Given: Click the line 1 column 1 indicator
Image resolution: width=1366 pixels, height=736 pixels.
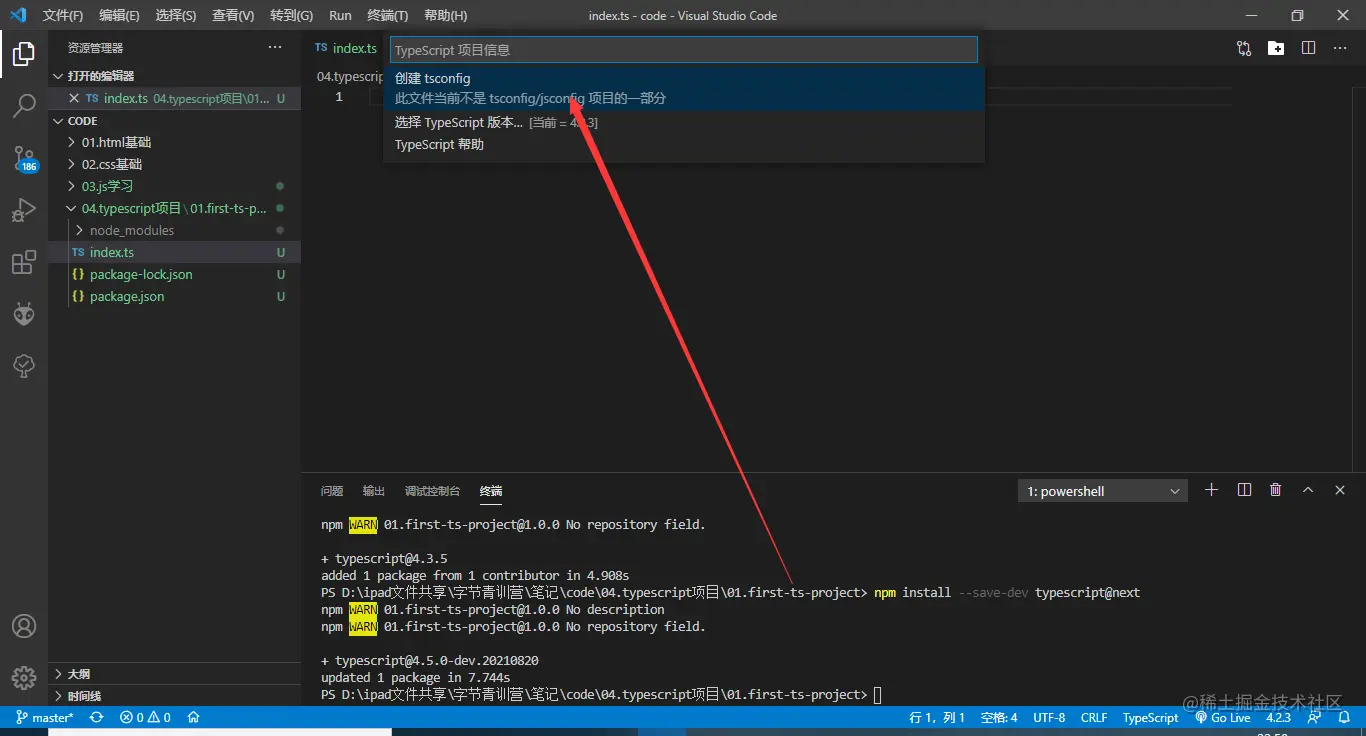Looking at the screenshot, I should coord(937,717).
